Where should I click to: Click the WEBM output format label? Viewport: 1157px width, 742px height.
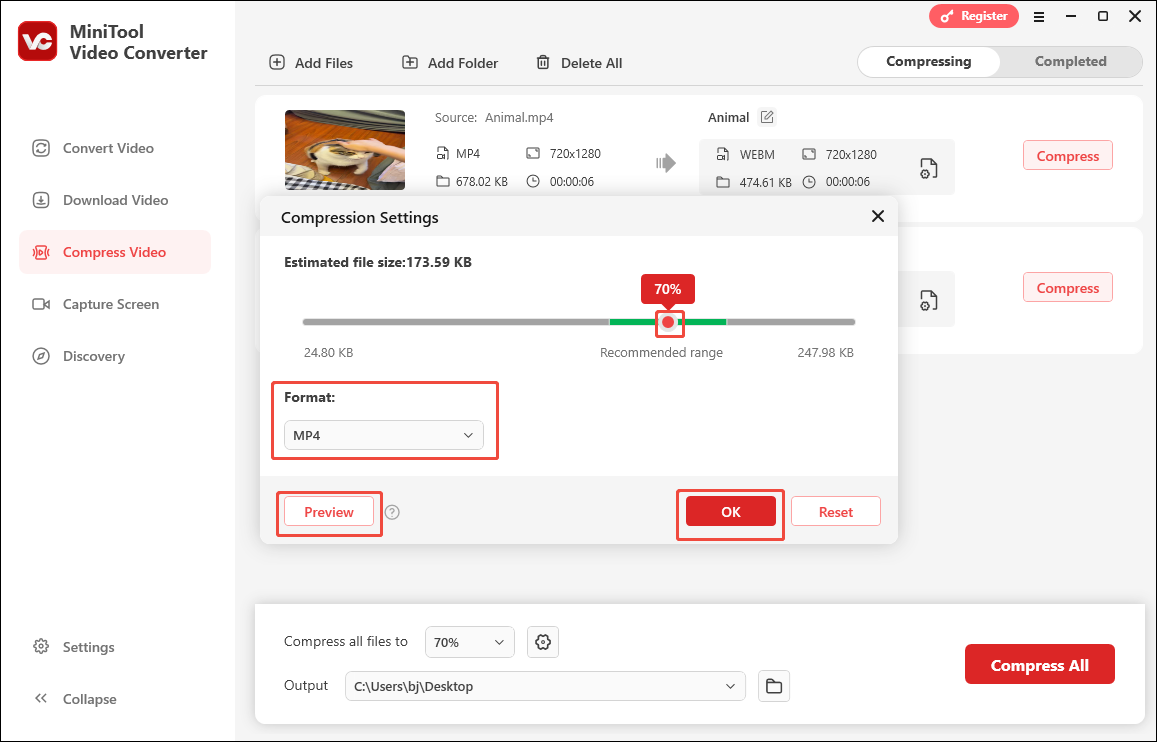[757, 155]
